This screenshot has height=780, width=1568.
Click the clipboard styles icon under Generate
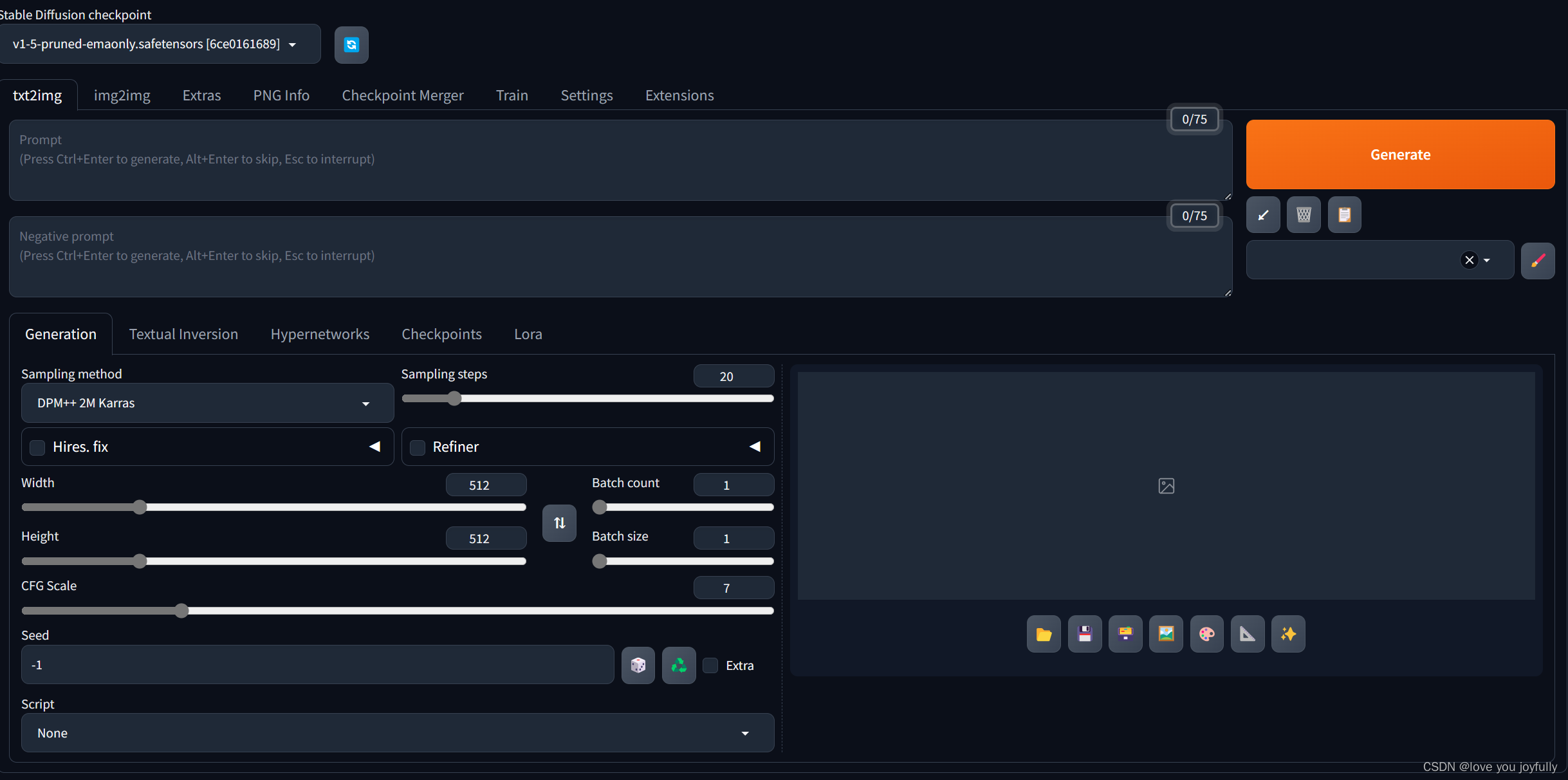[x=1344, y=215]
